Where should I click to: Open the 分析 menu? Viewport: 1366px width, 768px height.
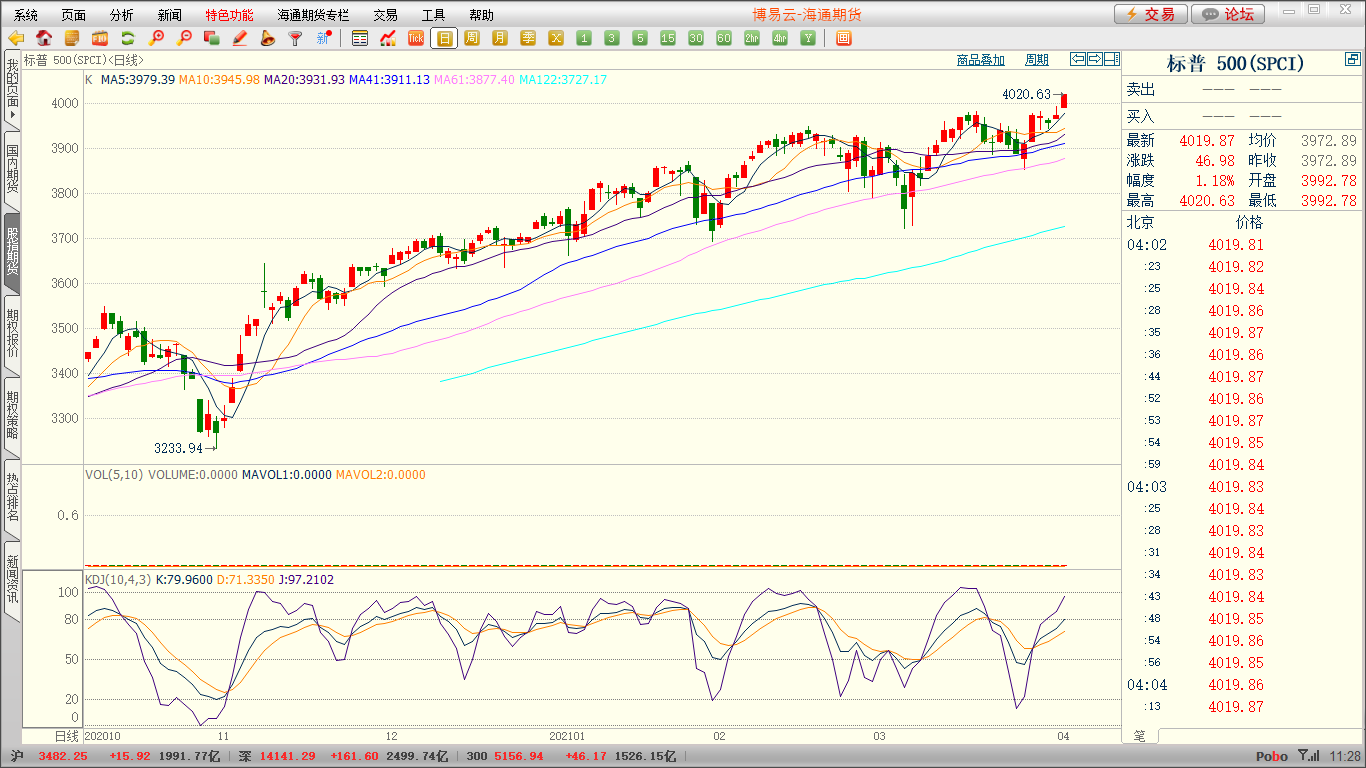[x=122, y=15]
